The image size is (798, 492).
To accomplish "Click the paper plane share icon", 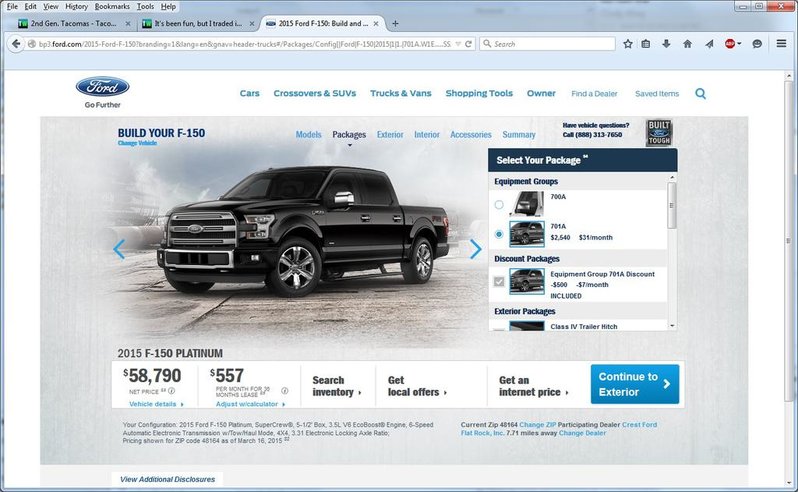I will pos(709,44).
